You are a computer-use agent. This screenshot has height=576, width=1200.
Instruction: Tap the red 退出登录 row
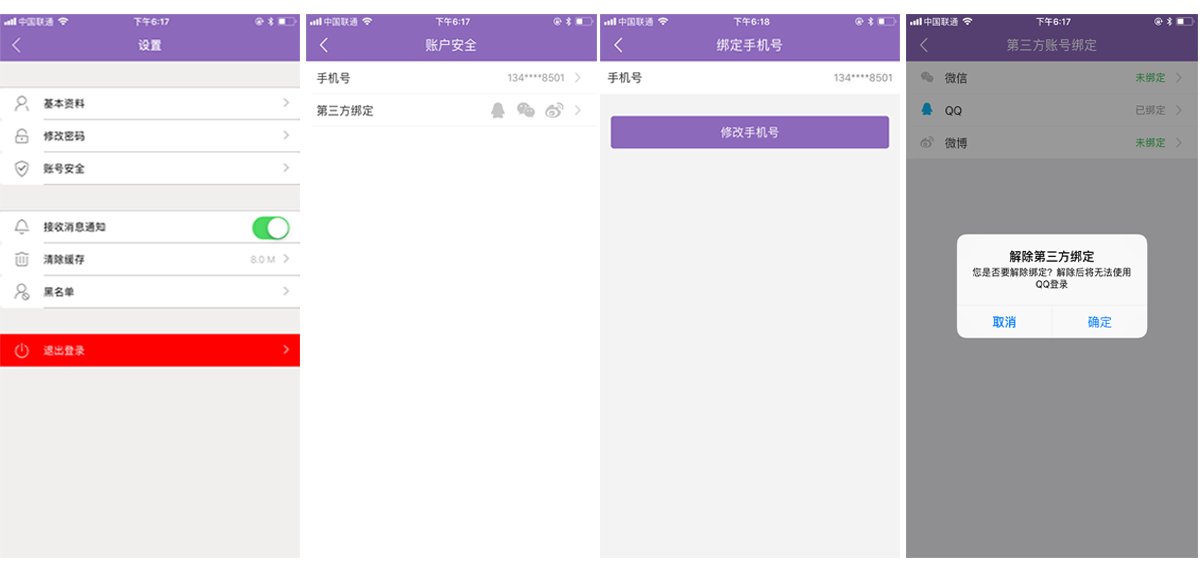tap(150, 350)
